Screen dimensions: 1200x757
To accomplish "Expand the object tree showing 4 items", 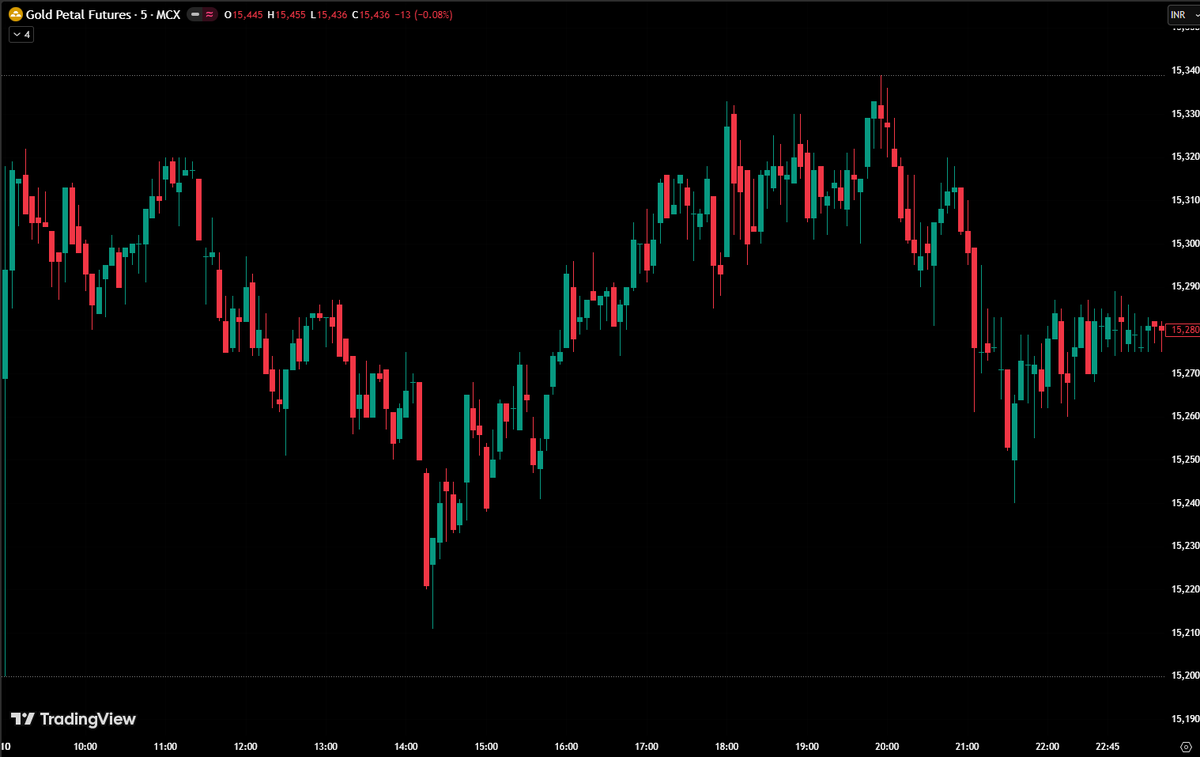I will click(20, 33).
